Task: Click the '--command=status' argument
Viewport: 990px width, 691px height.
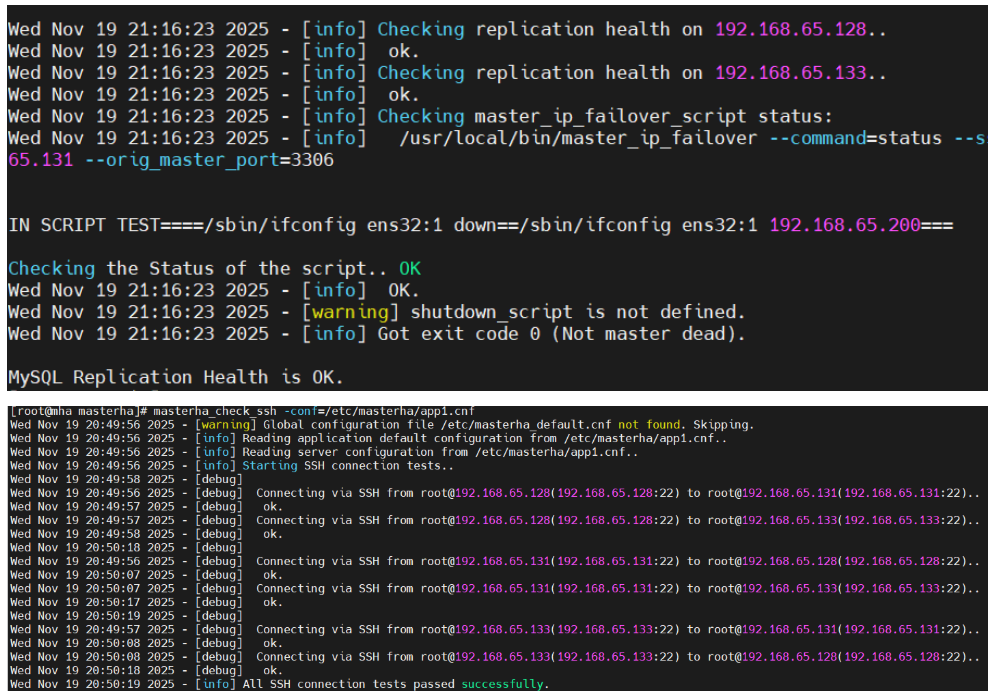Action: (856, 138)
